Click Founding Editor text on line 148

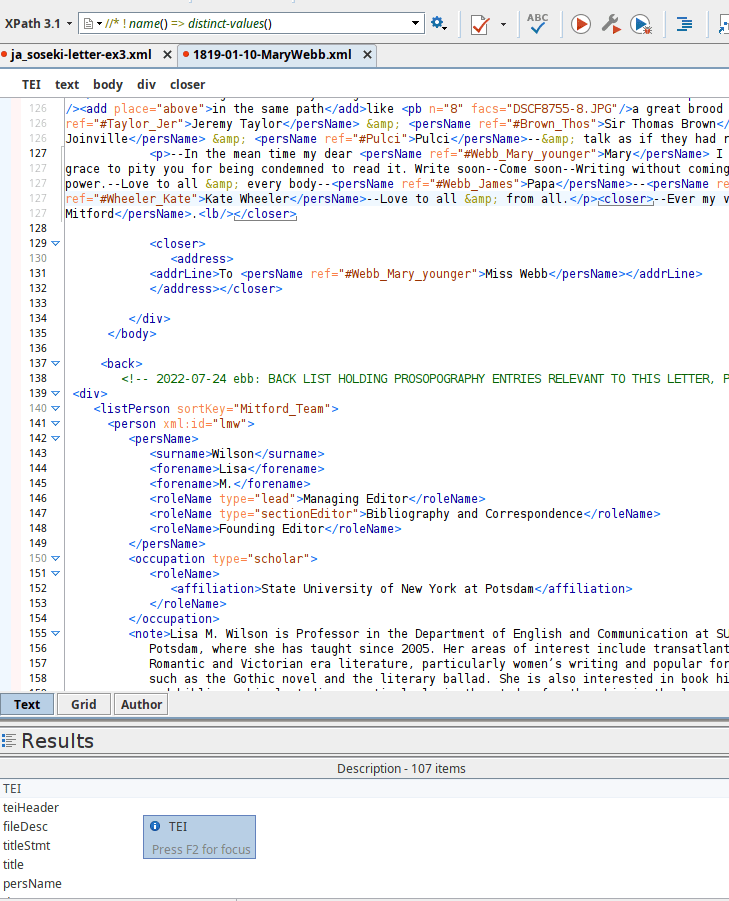272,529
